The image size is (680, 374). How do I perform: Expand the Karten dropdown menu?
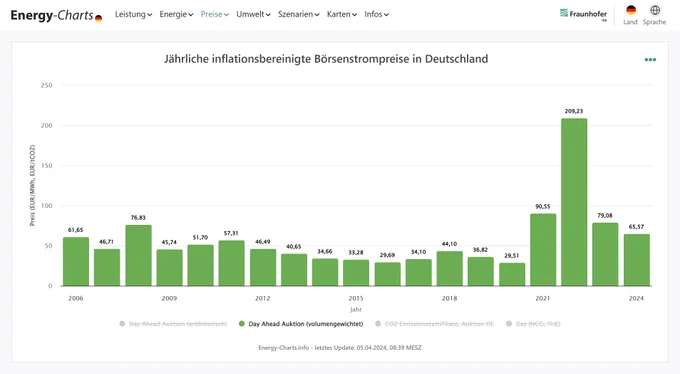(x=342, y=14)
